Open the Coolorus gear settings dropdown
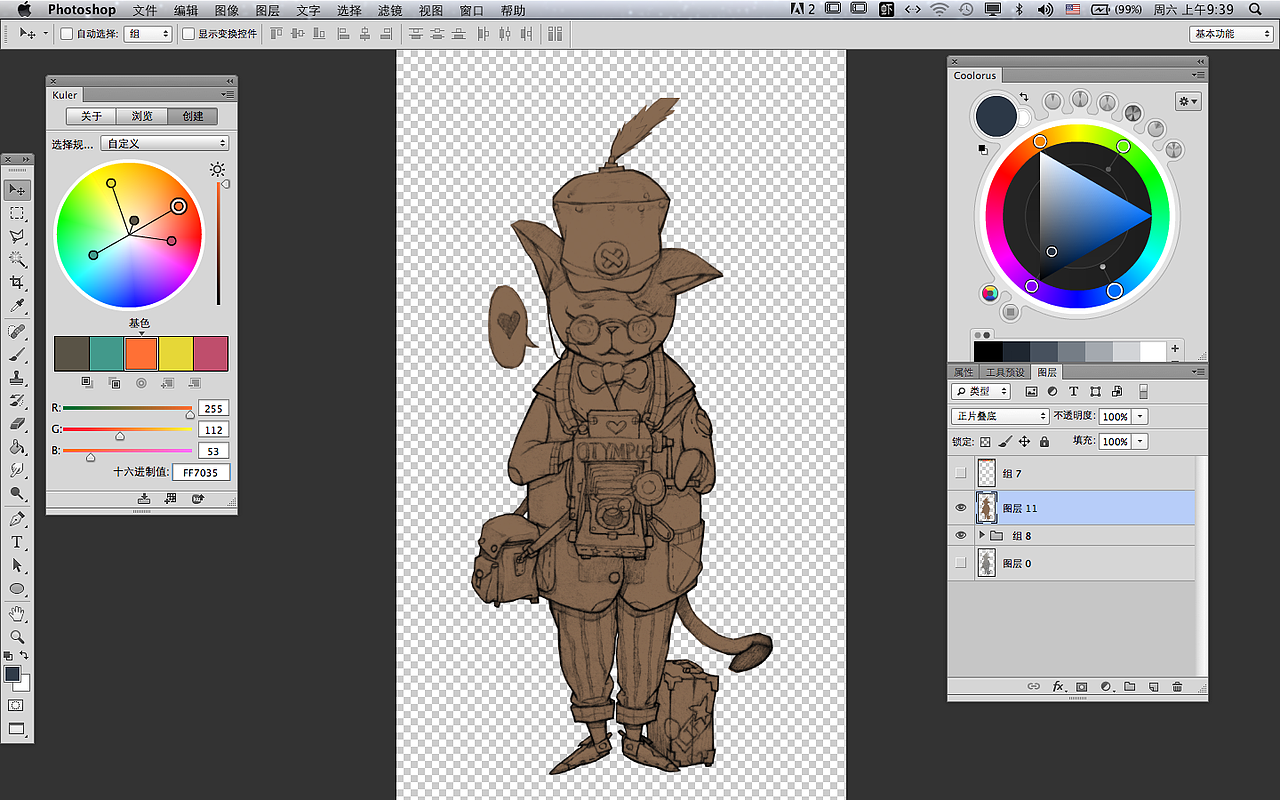1280x800 pixels. 1188,102
